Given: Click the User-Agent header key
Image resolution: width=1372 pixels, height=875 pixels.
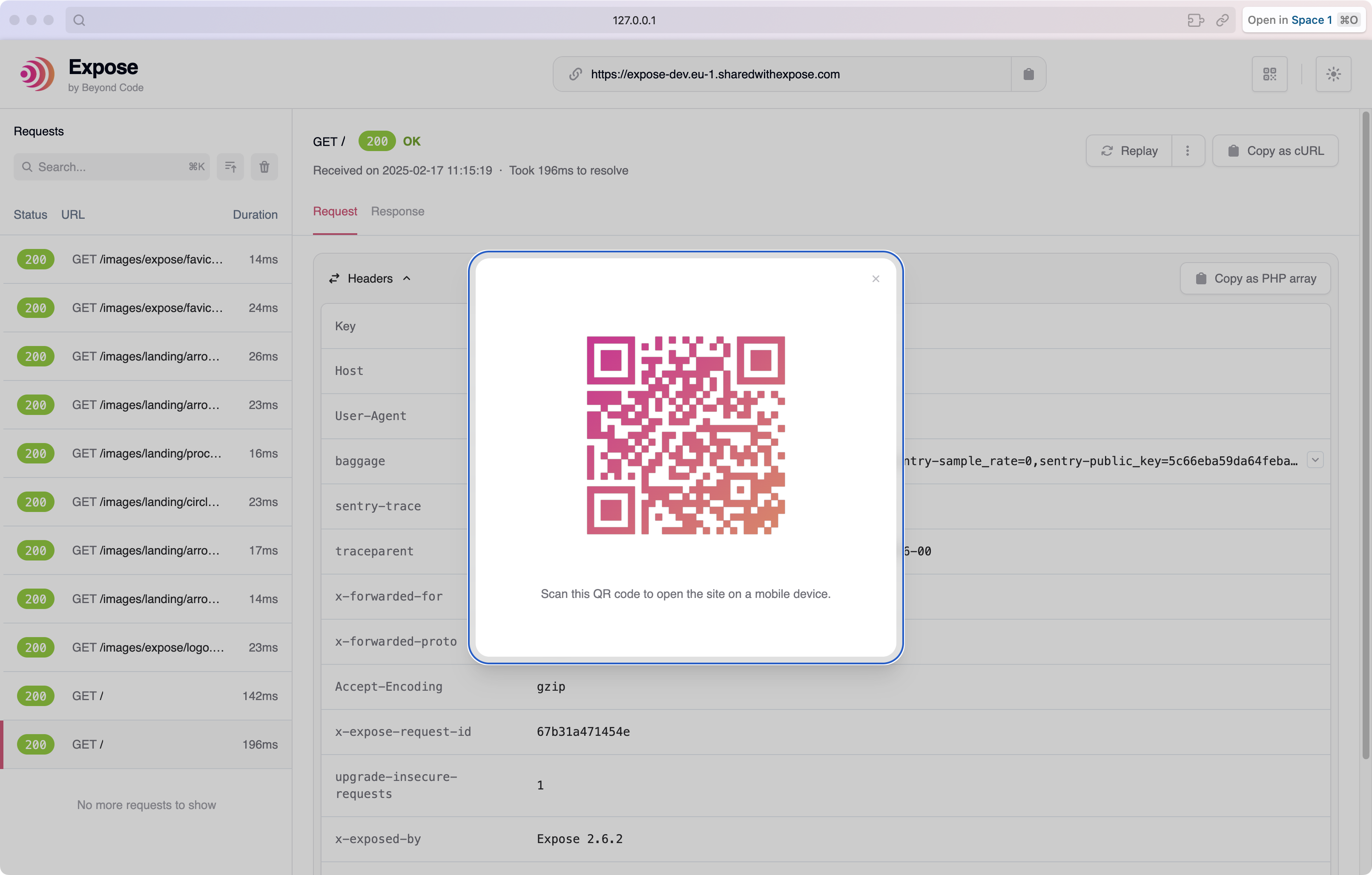Looking at the screenshot, I should pyautogui.click(x=370, y=416).
